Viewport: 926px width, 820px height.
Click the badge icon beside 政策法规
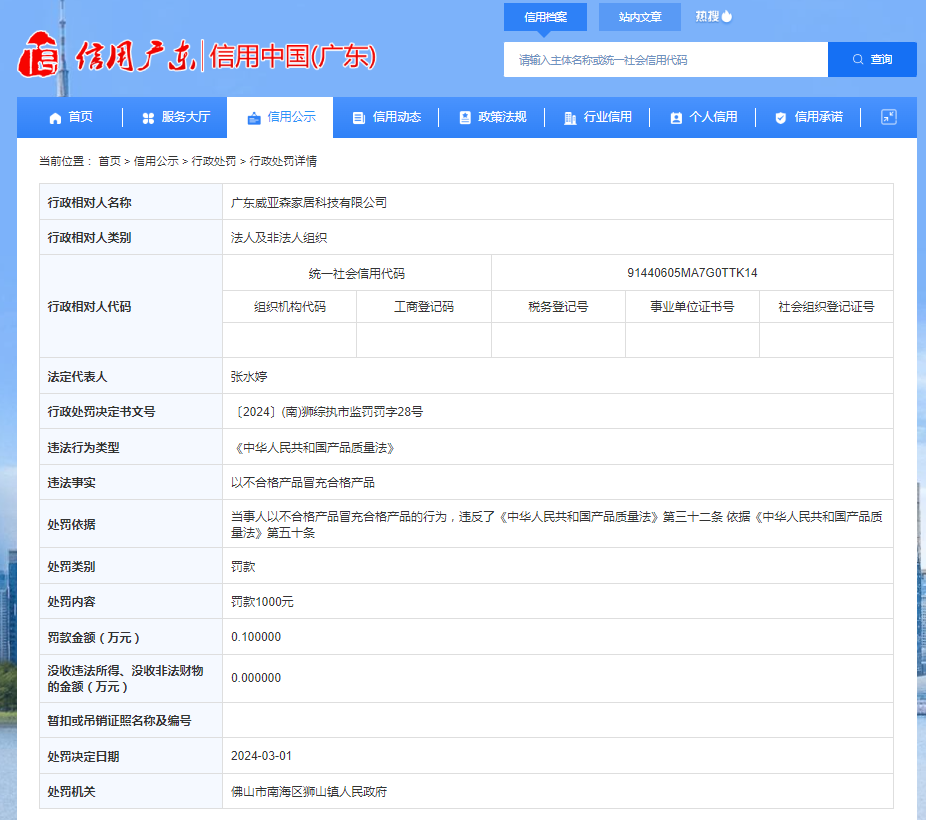coord(465,118)
